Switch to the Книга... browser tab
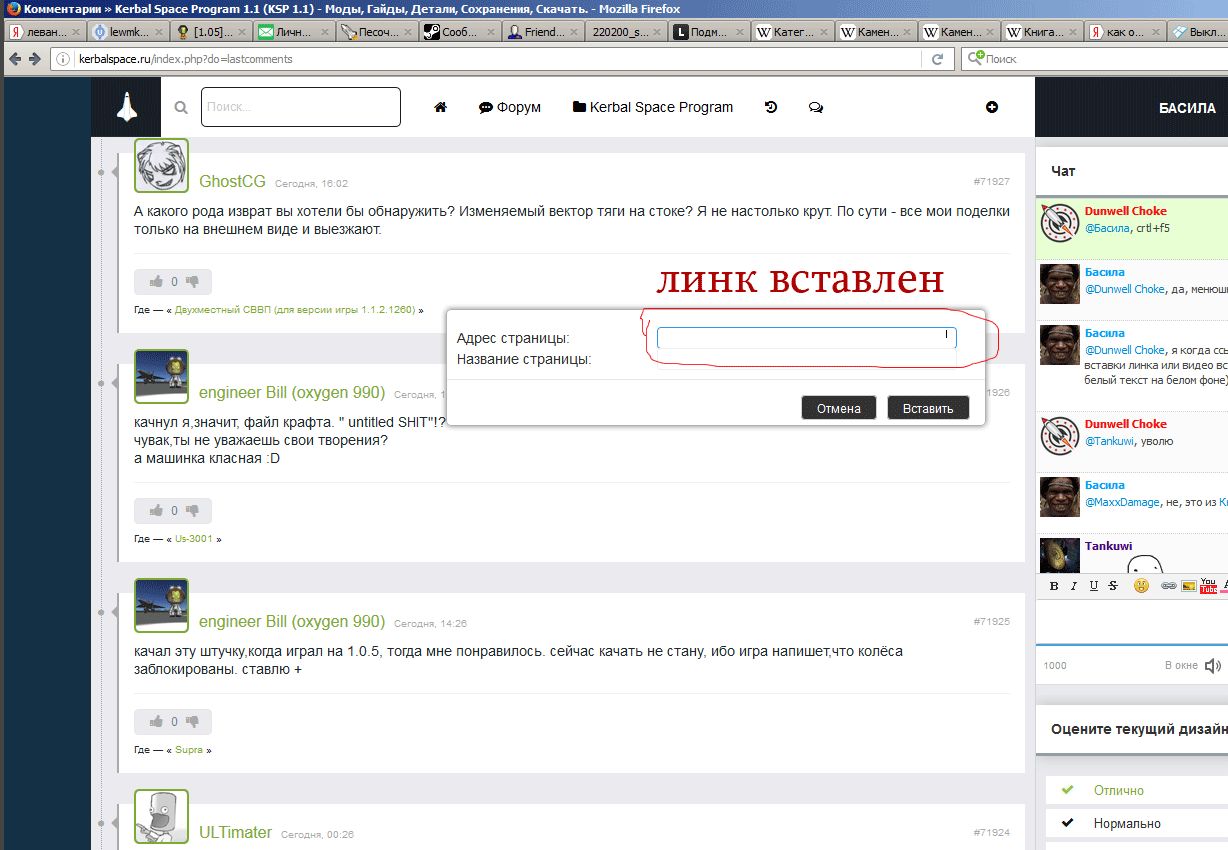This screenshot has width=1228, height=850. point(1041,32)
